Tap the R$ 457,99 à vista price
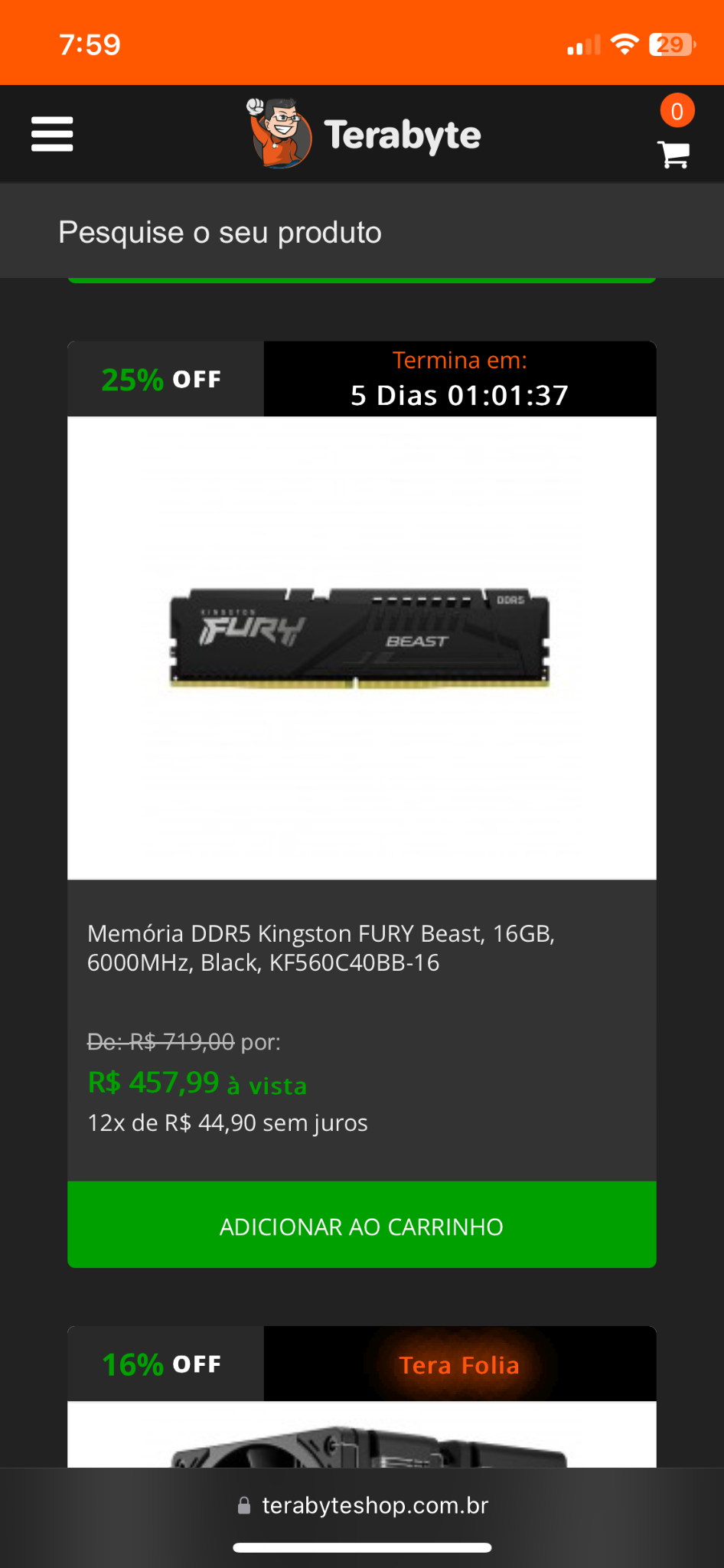 (x=197, y=1083)
